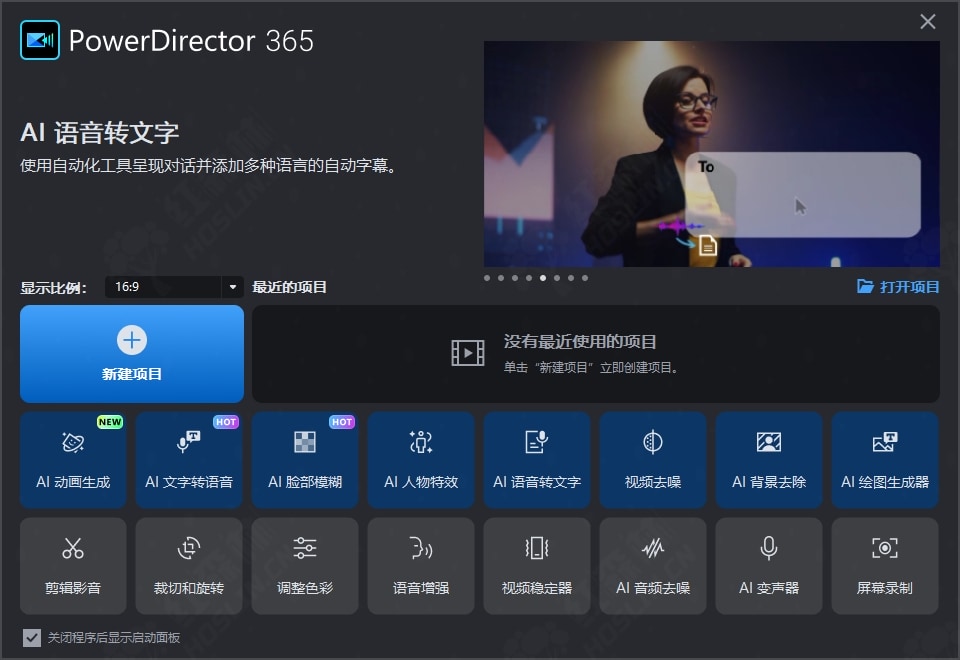The image size is (960, 660).
Task: Launch the 语音增强 tool
Action: coord(421,566)
